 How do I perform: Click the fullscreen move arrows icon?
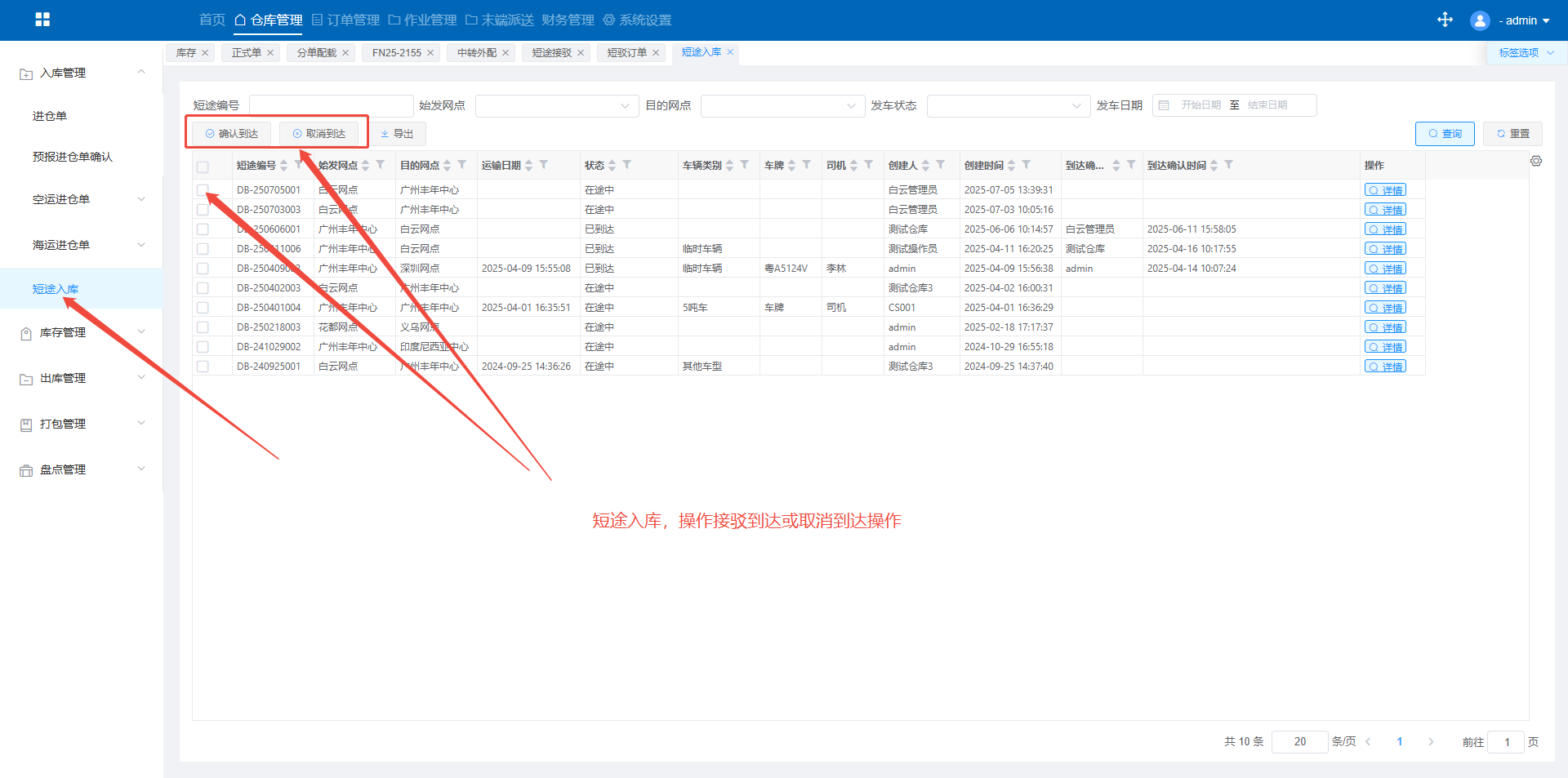pos(1445,20)
